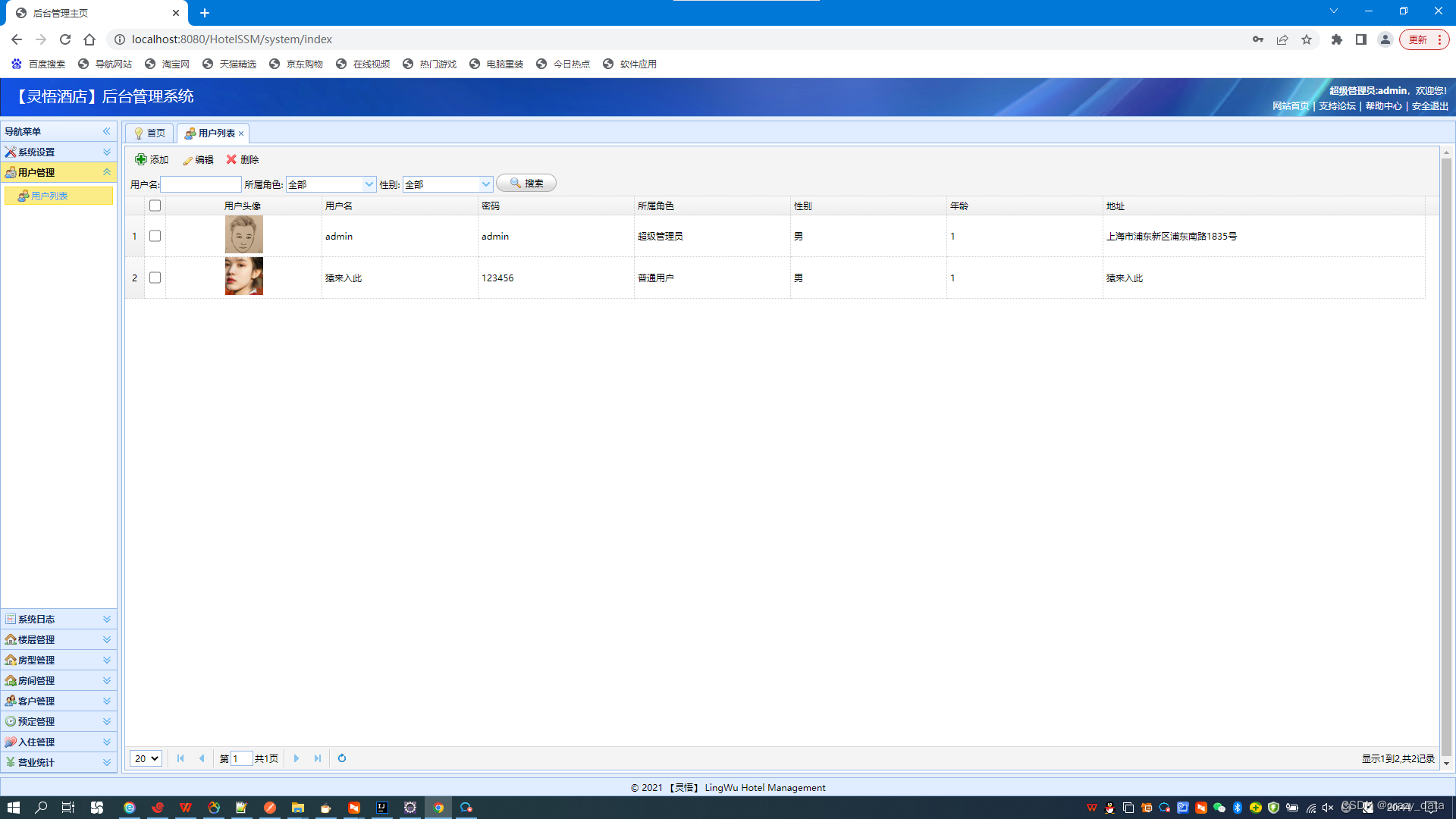
Task: Open the page size 20 selector
Action: [146, 758]
